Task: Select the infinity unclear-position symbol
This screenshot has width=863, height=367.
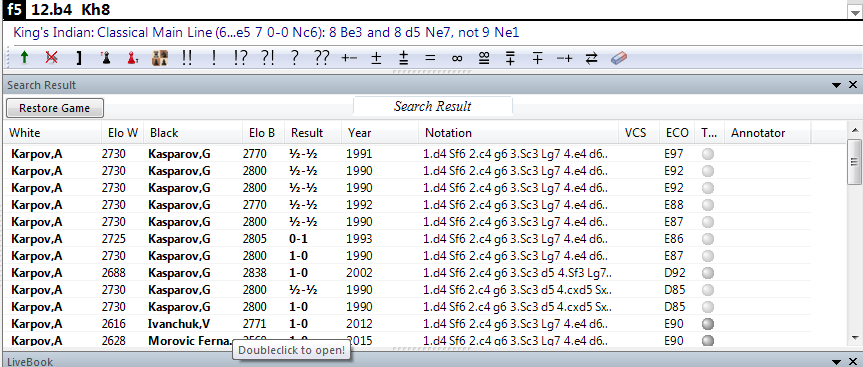Action: click(456, 58)
